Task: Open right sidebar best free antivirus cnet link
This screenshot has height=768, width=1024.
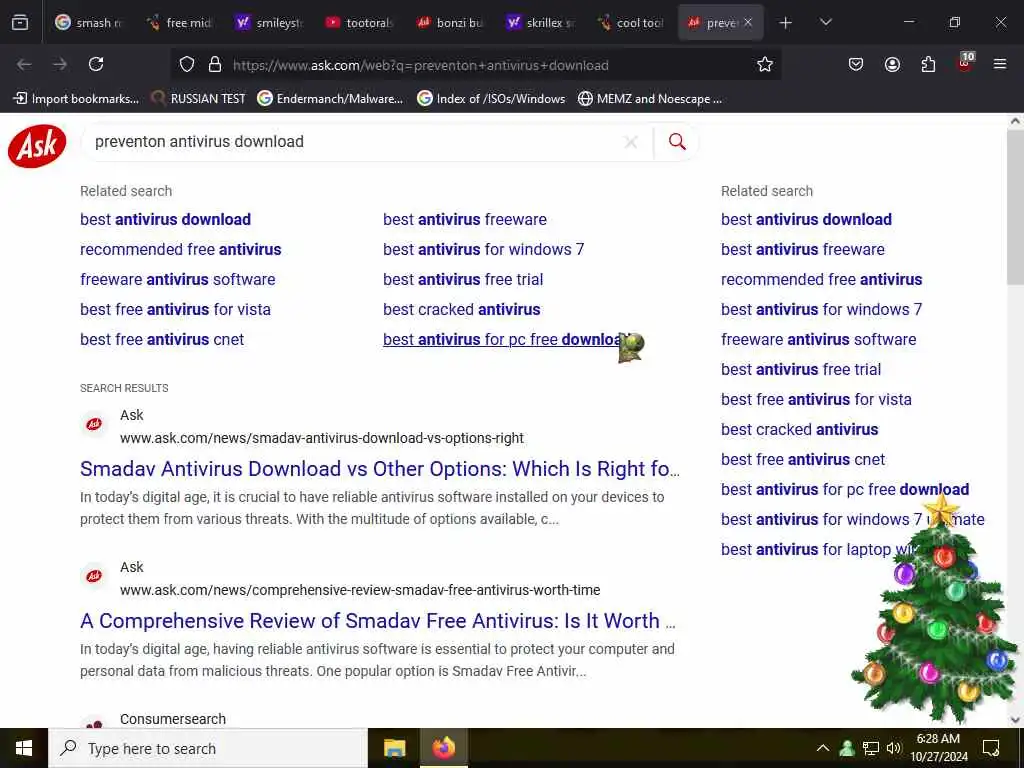Action: (803, 460)
